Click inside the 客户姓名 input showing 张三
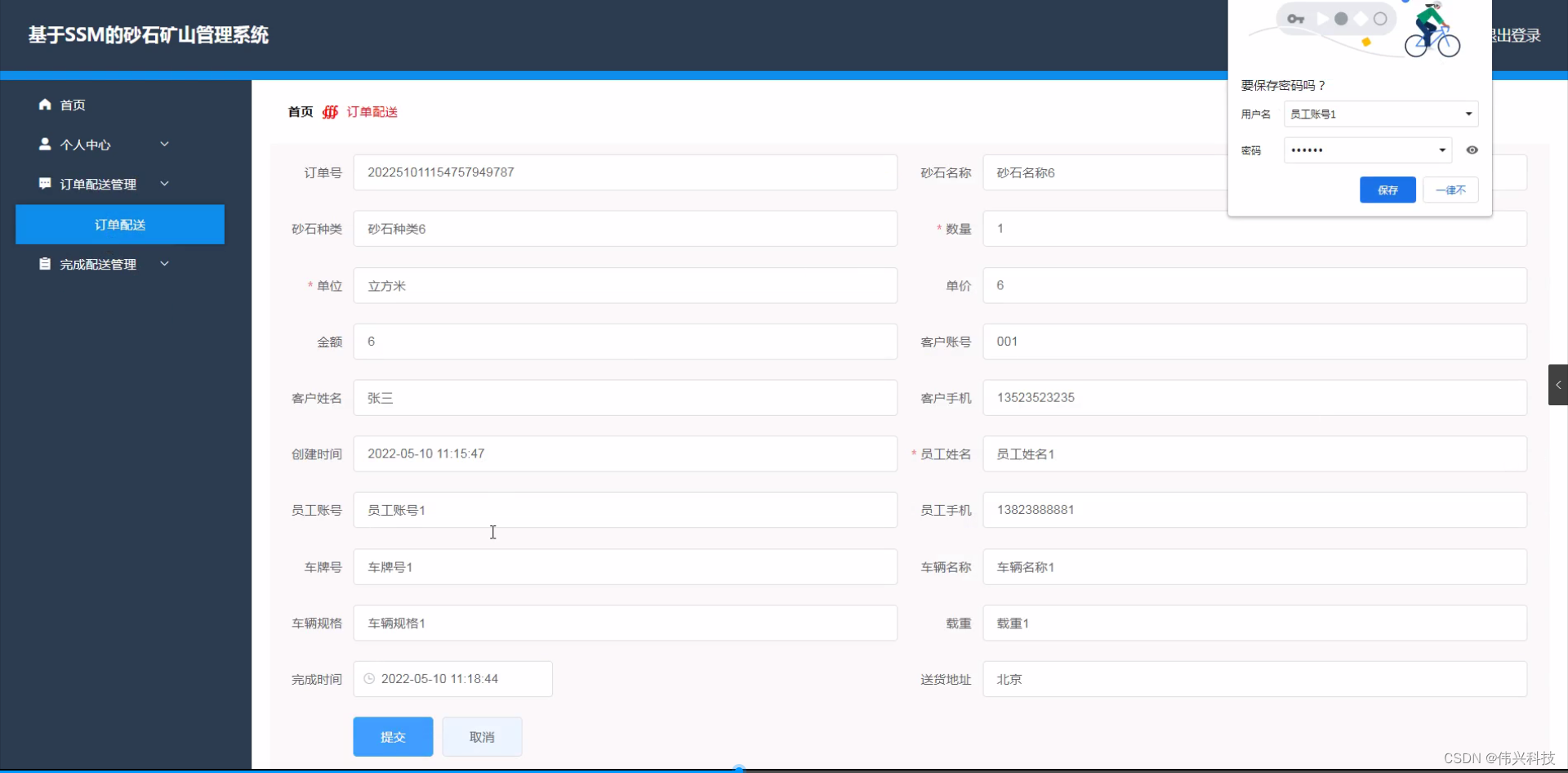 [625, 398]
